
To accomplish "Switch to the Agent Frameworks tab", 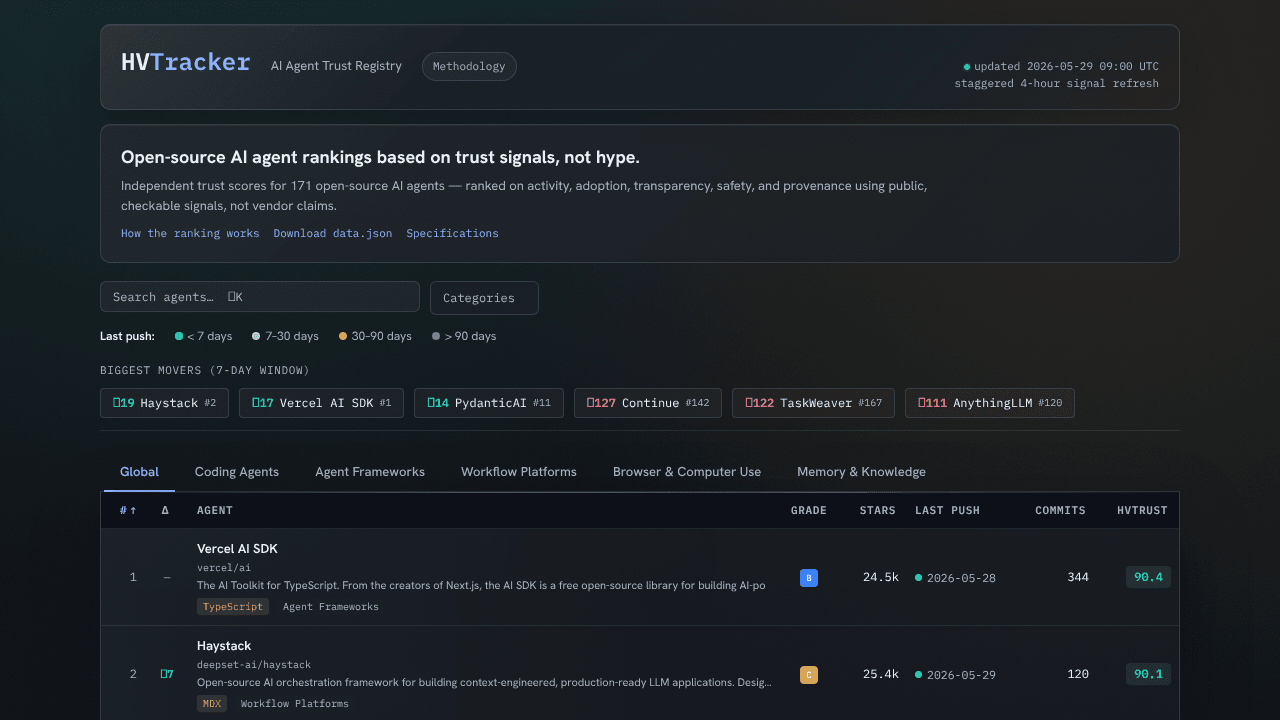I will tap(370, 472).
